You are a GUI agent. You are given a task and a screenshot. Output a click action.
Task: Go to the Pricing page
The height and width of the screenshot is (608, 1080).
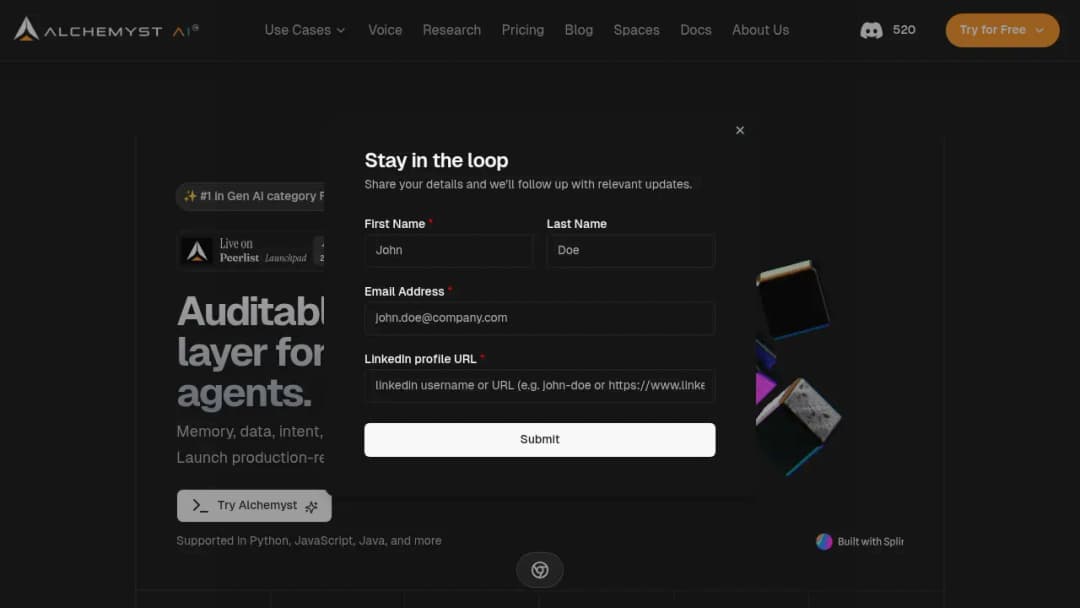[x=523, y=30]
